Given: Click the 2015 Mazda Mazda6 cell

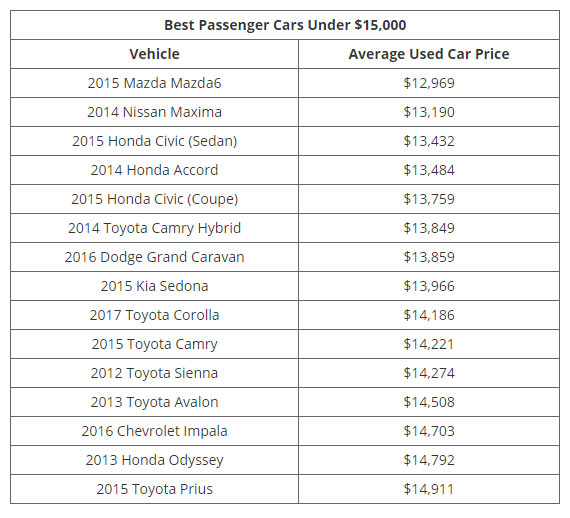Looking at the screenshot, I should pyautogui.click(x=154, y=83).
